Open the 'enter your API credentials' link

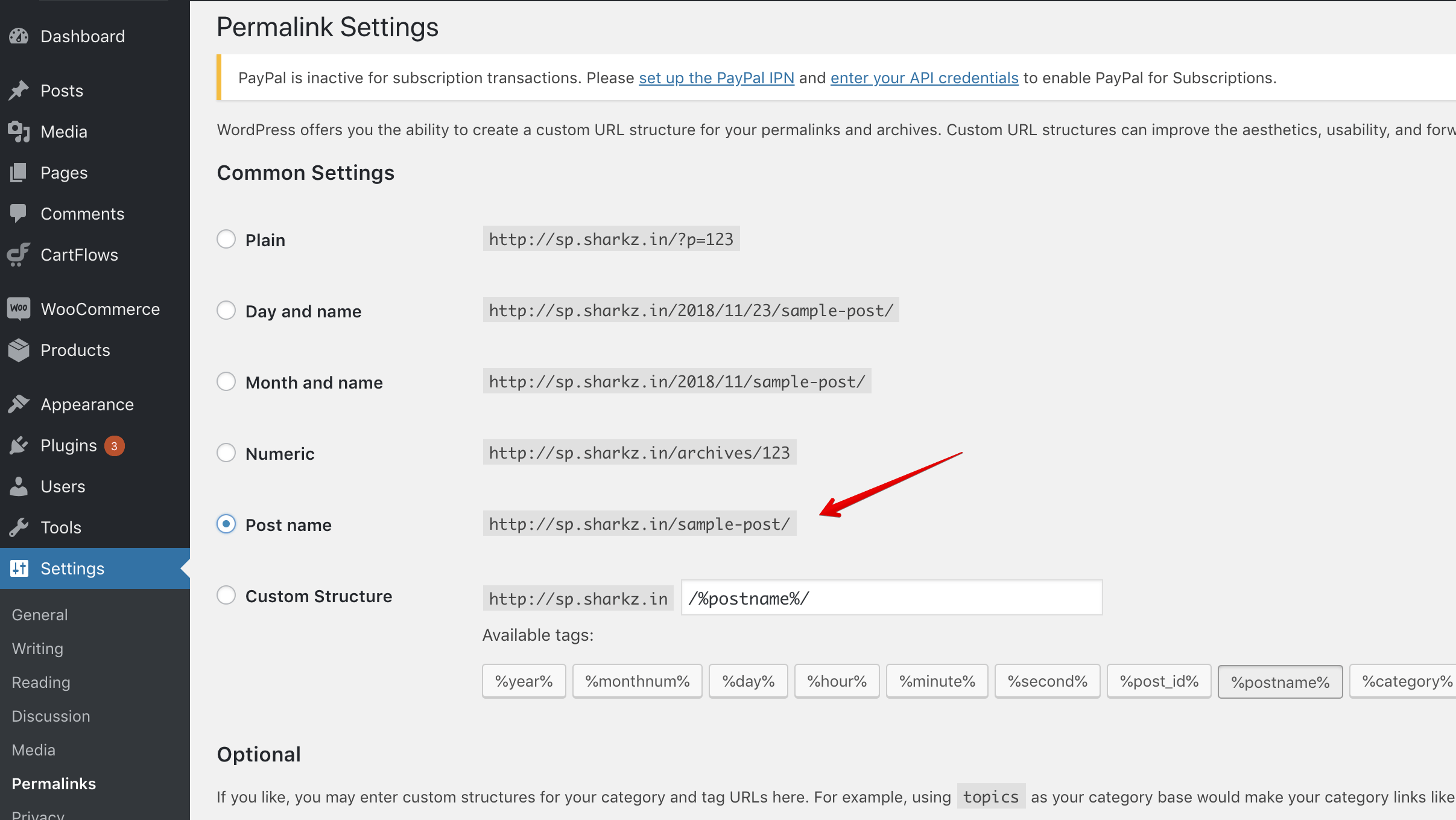pyautogui.click(x=924, y=78)
